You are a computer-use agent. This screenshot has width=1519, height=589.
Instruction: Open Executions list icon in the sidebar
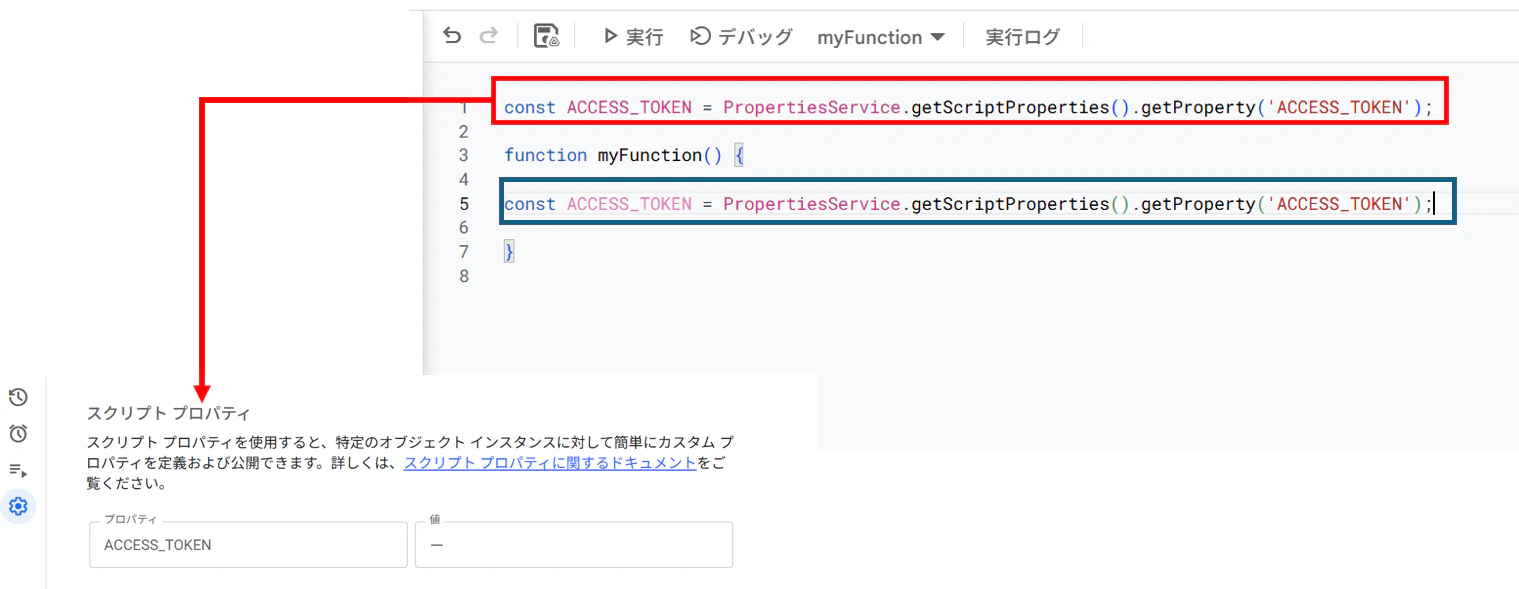click(18, 470)
